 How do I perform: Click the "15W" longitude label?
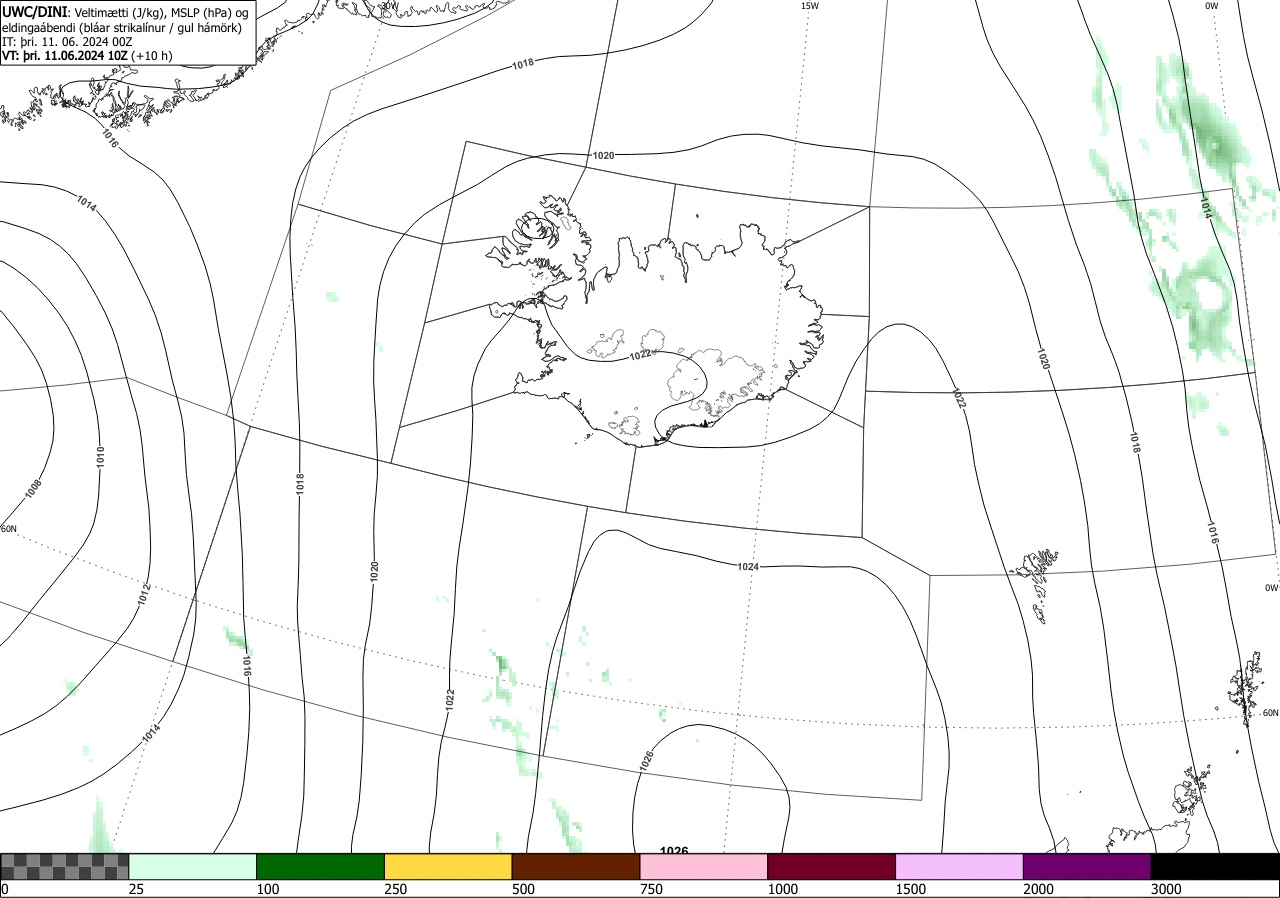[x=810, y=6]
